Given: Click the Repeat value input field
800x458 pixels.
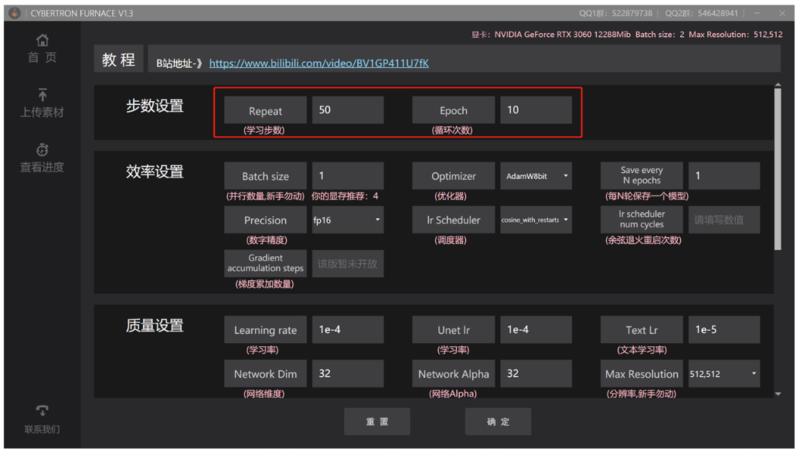Looking at the screenshot, I should point(347,110).
